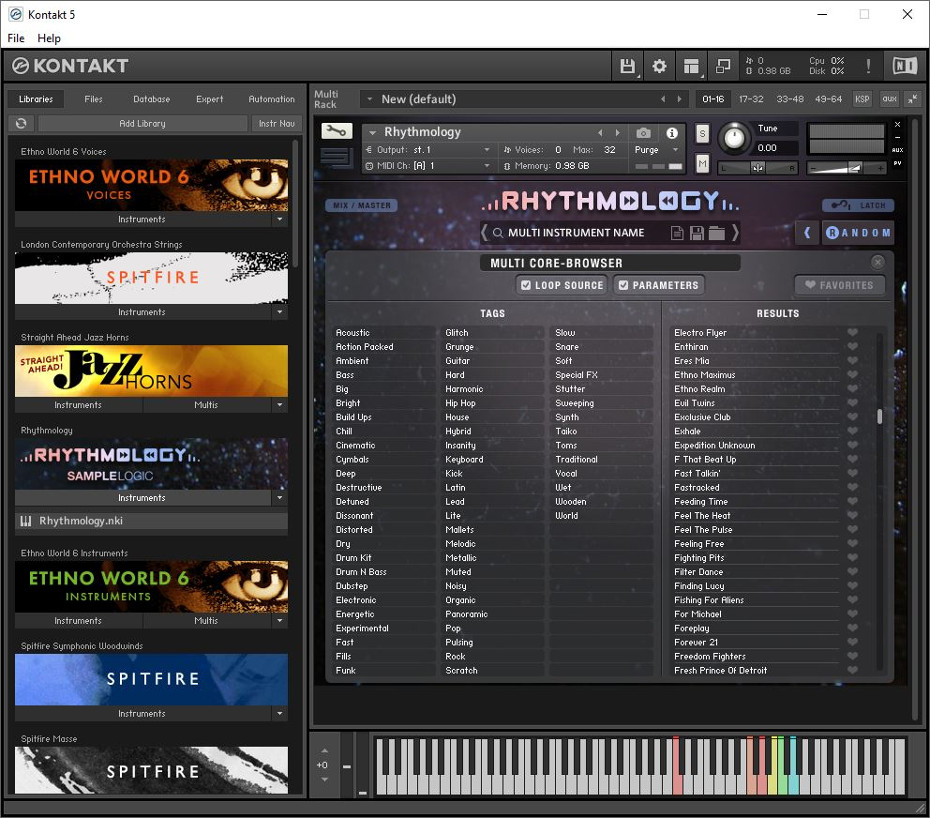The width and height of the screenshot is (930, 818).
Task: Click the pan slider between L and R
Action: [x=757, y=168]
